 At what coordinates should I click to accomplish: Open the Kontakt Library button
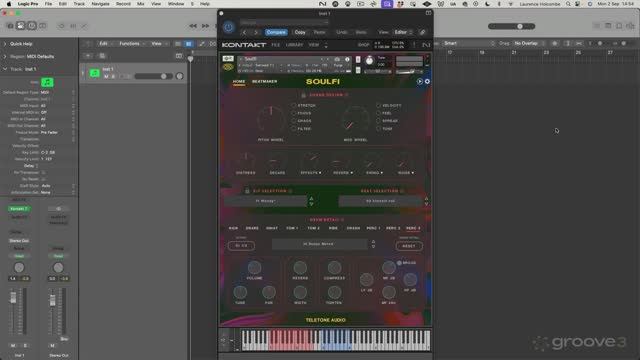(294, 45)
